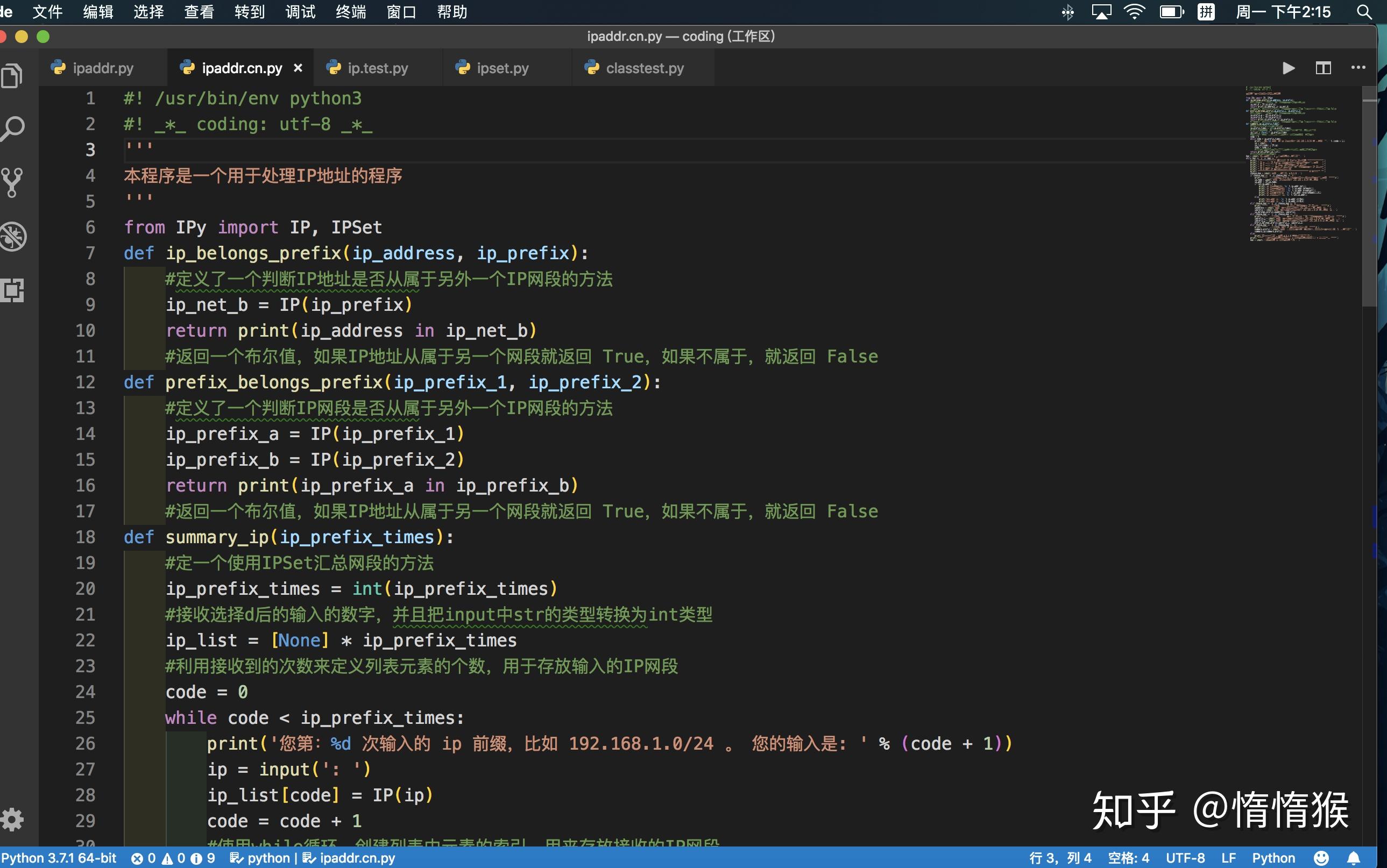Image resolution: width=1387 pixels, height=868 pixels.
Task: Open the Search view
Action: (x=13, y=129)
